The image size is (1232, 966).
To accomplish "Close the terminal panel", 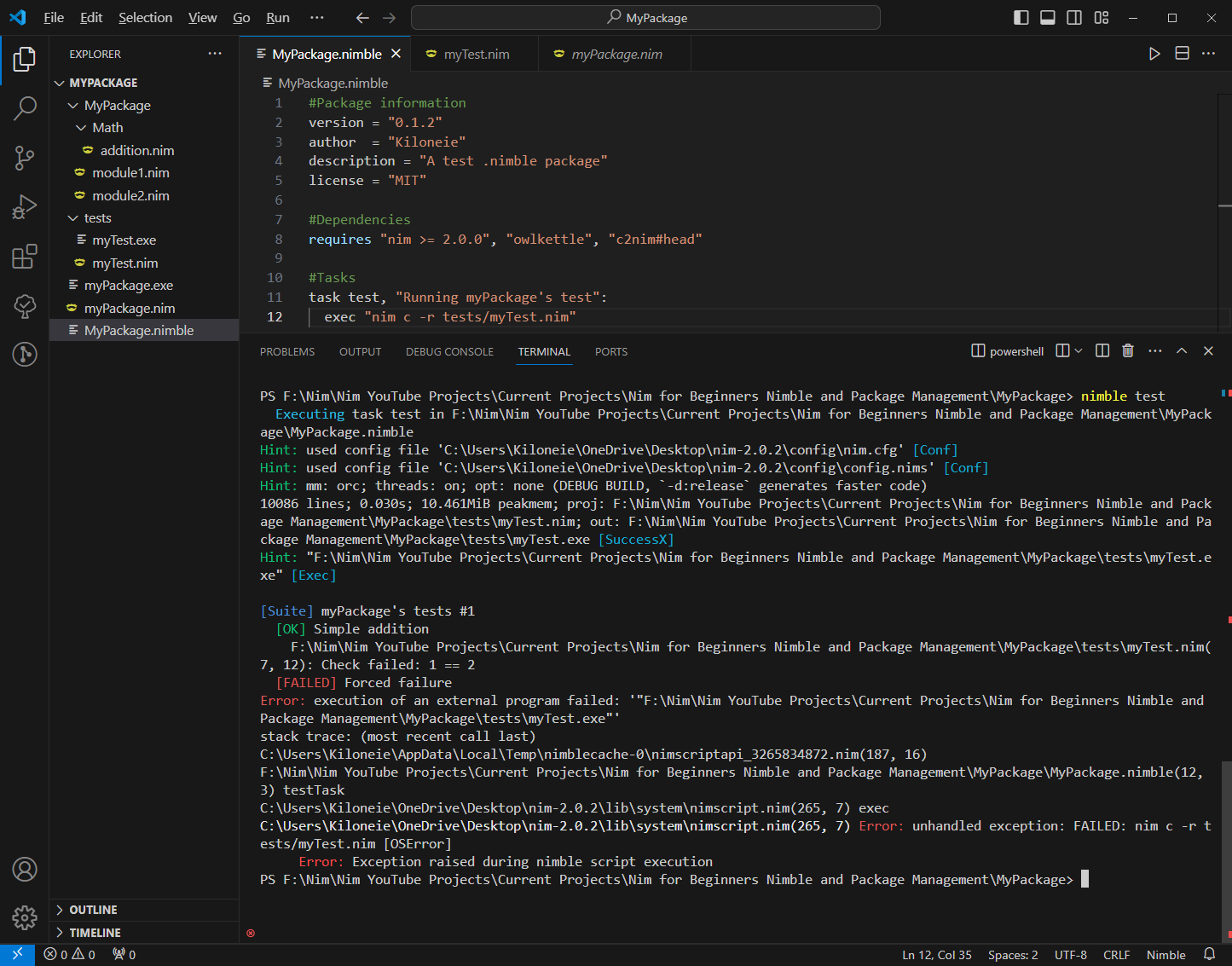I will 1208,351.
